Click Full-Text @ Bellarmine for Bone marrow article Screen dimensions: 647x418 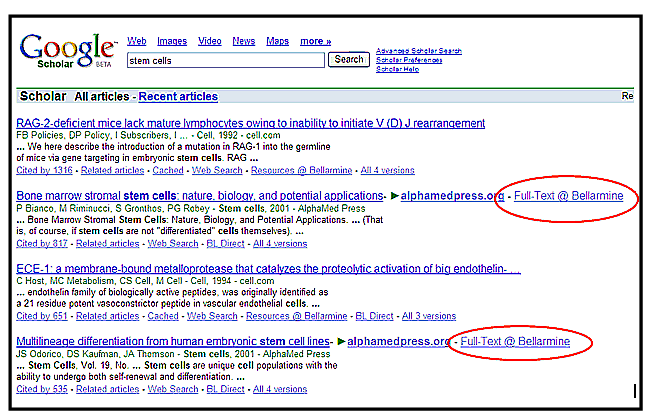tap(569, 196)
